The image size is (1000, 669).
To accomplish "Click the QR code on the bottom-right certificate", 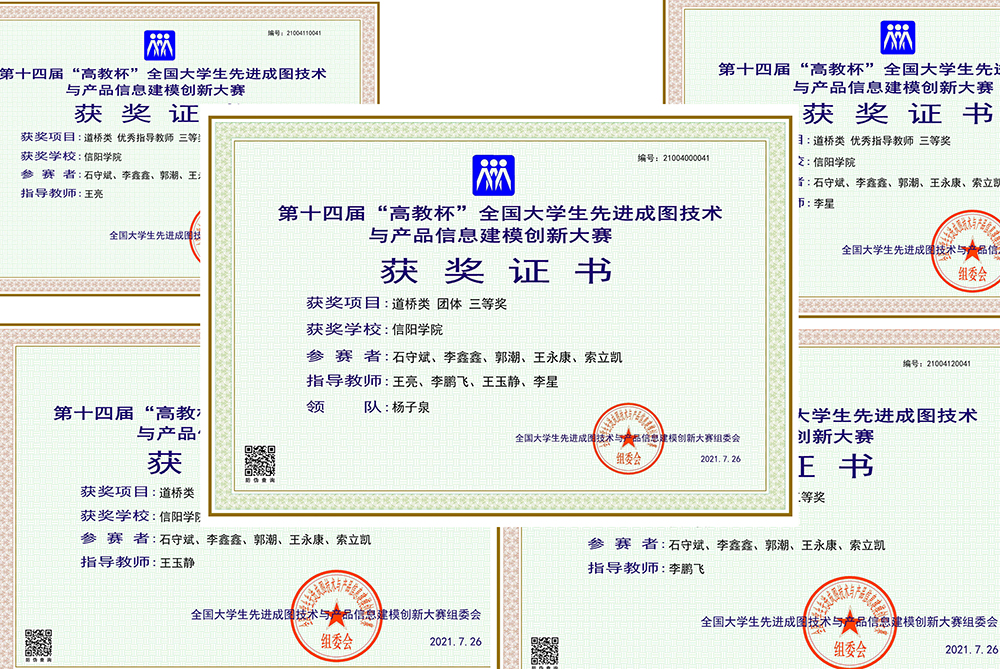I will 544,650.
